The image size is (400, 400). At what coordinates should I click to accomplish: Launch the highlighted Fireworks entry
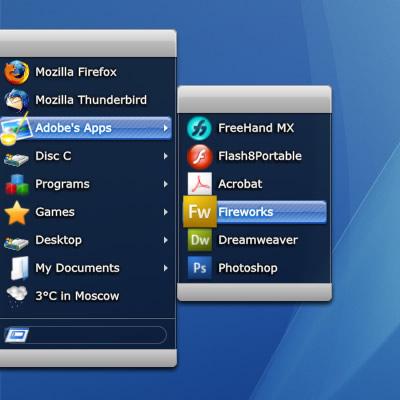[x=255, y=212]
